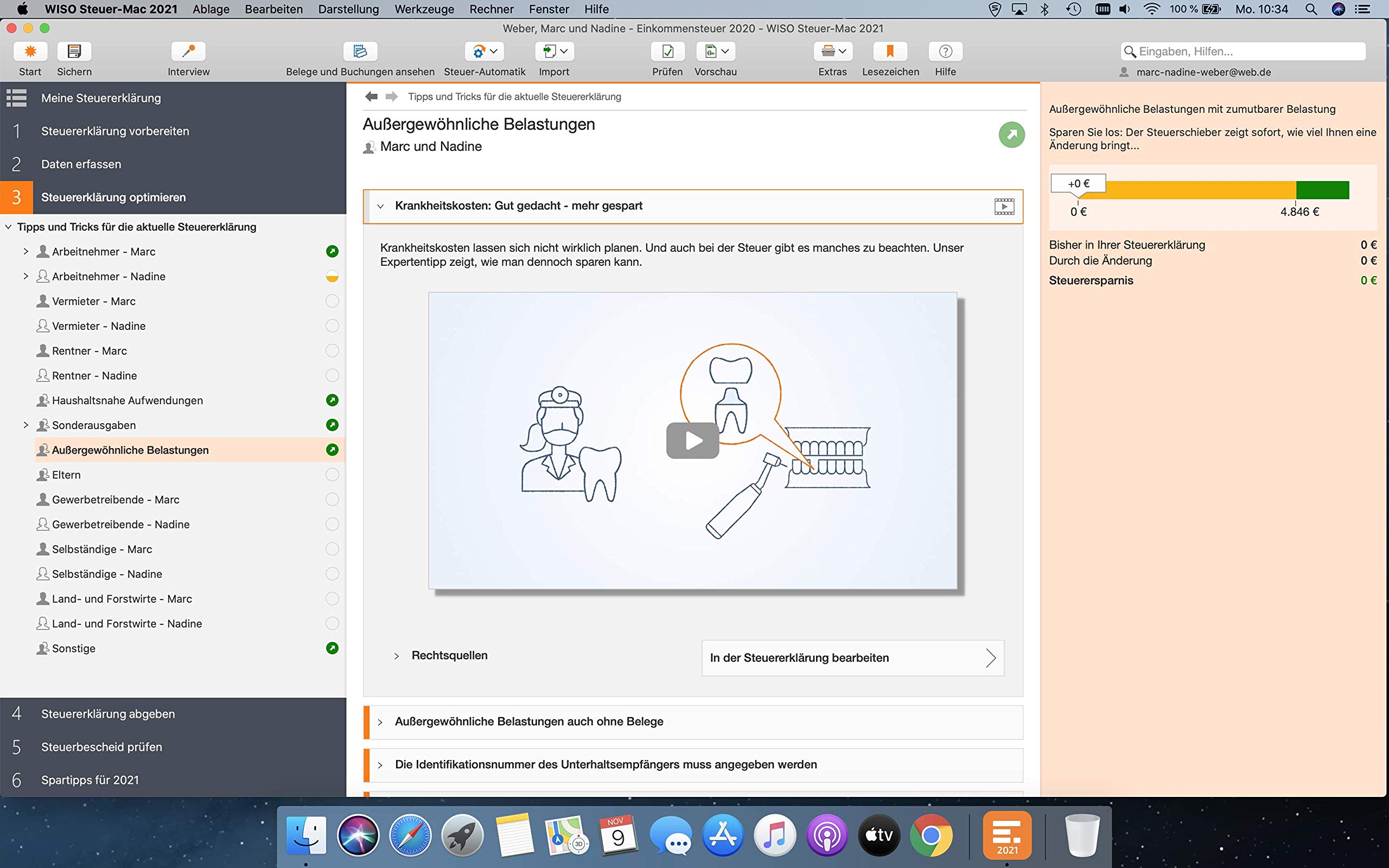
Task: Expand the Sonderausgaben tree item
Action: (26, 425)
